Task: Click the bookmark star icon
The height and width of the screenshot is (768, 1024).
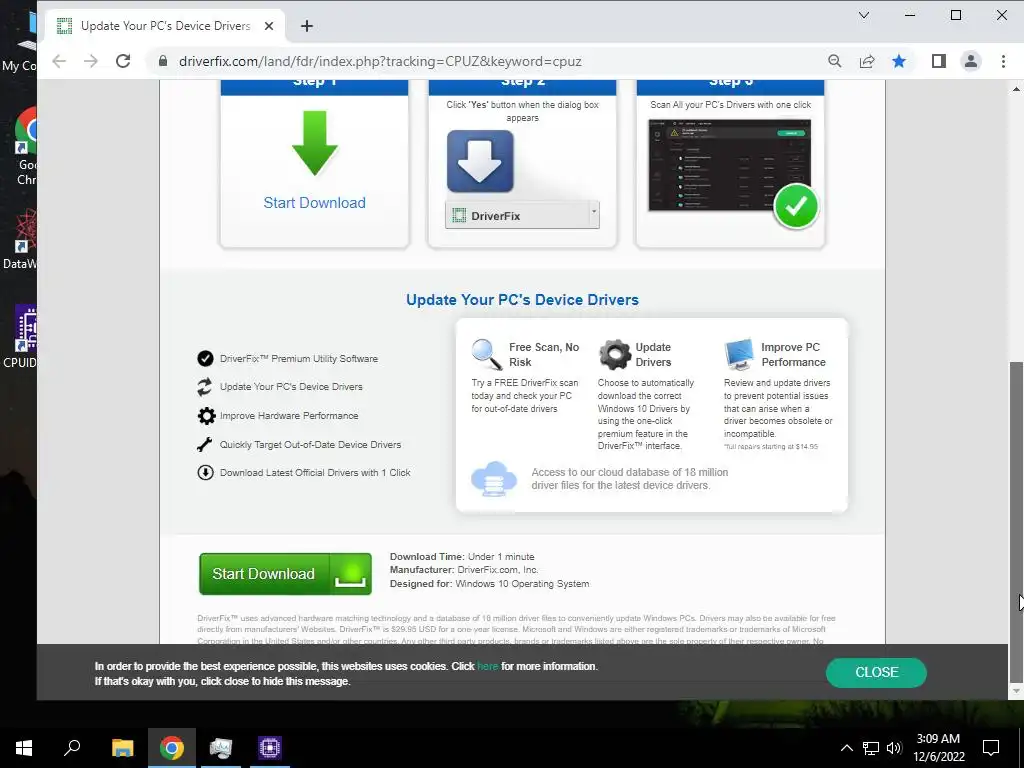Action: (x=899, y=61)
